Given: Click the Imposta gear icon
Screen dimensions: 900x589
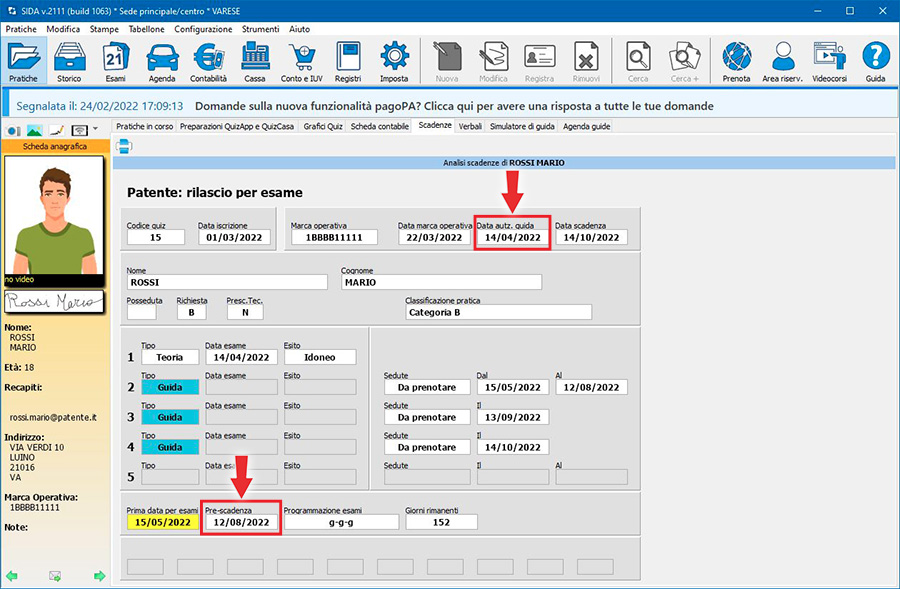Looking at the screenshot, I should pos(394,59).
